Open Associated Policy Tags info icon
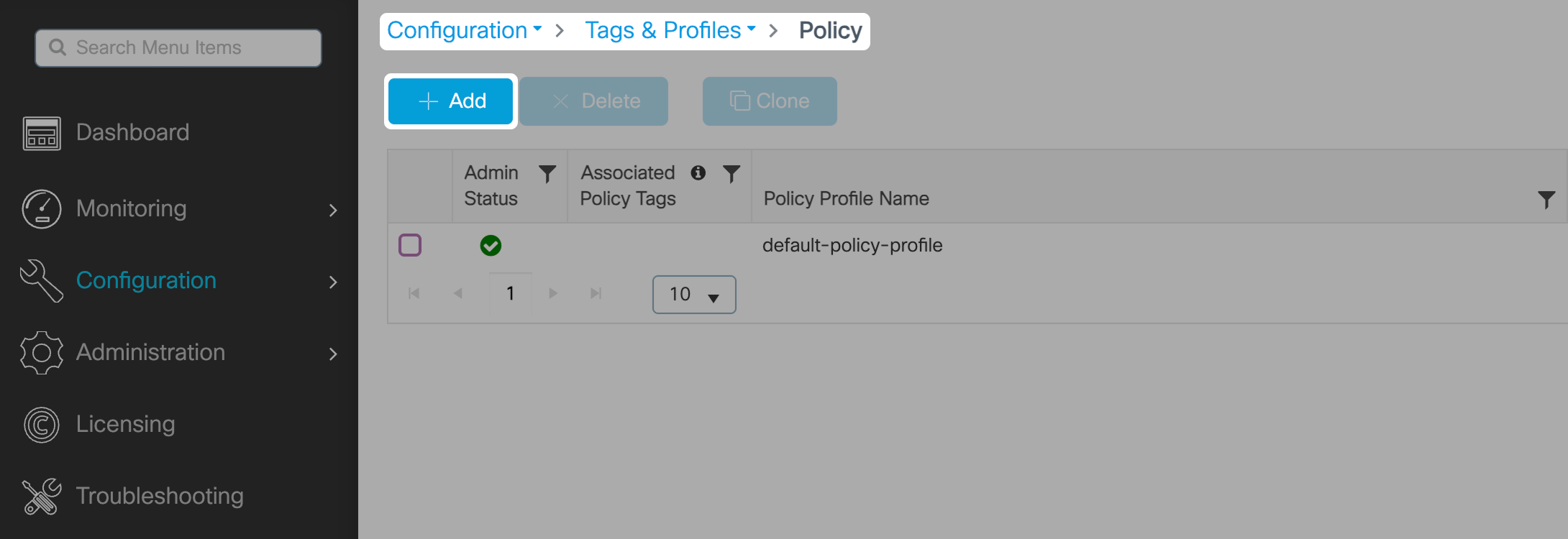This screenshot has width=1568, height=539. [x=698, y=173]
